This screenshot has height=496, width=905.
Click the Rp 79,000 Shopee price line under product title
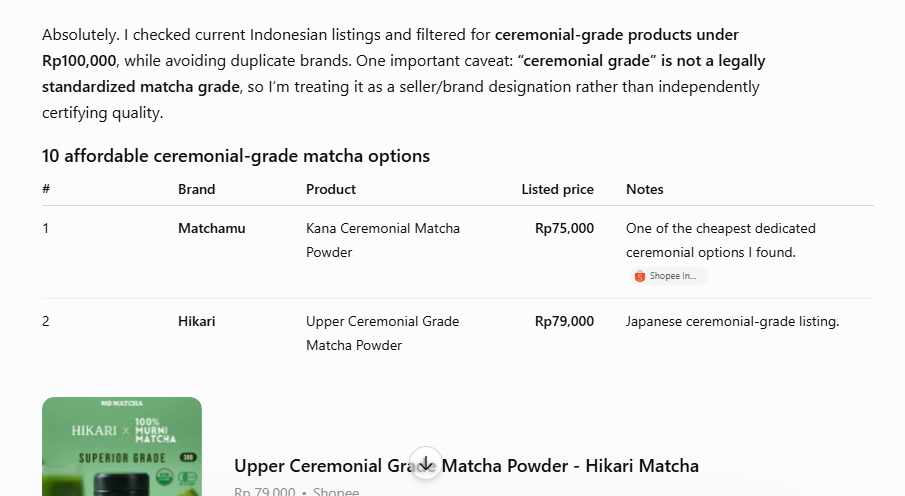297,491
